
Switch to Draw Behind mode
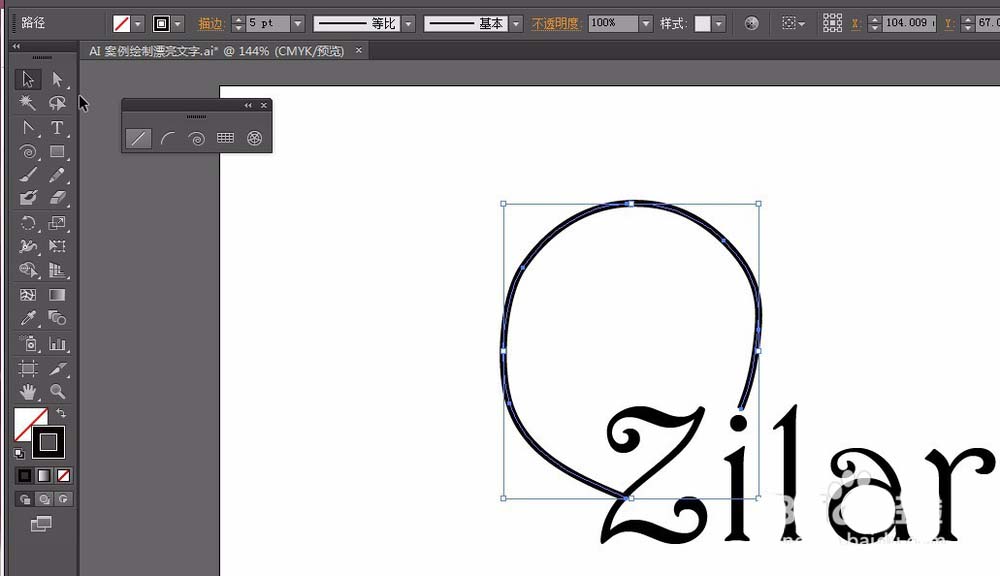tap(44, 499)
